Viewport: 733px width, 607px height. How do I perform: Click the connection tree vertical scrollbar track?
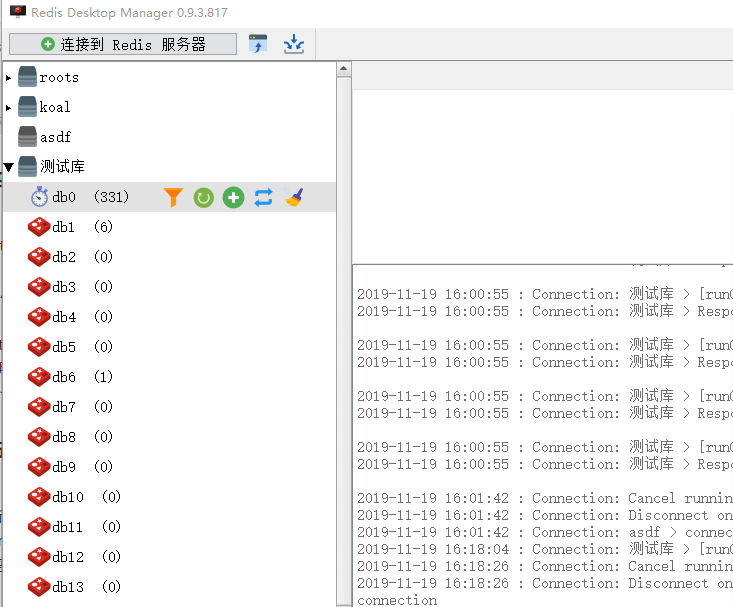point(344,341)
